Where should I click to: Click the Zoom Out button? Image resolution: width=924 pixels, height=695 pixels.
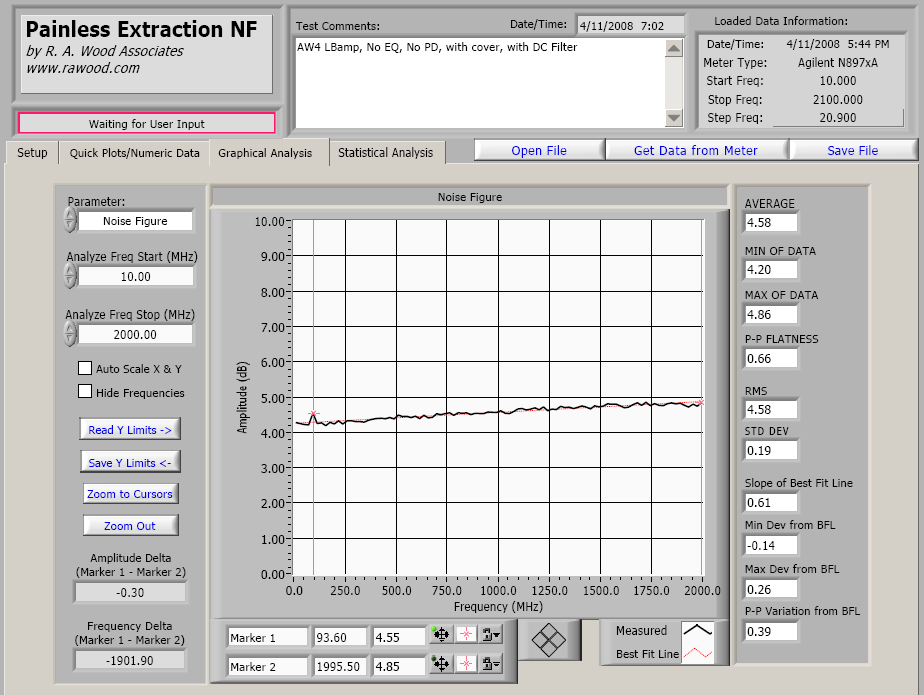(130, 526)
